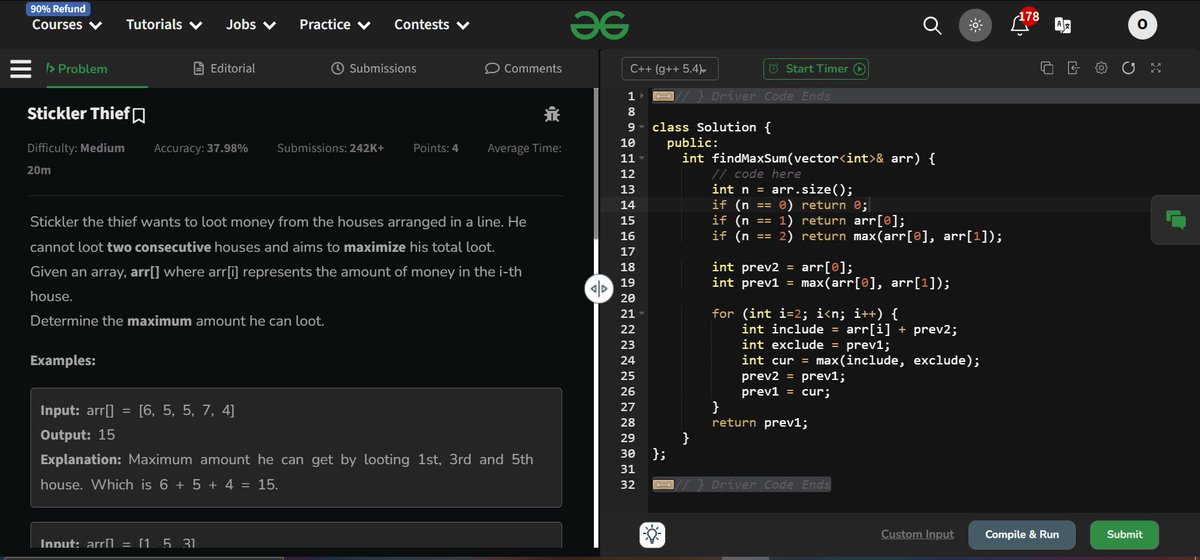Image resolution: width=1200 pixels, height=560 pixels.
Task: Click the 'return prev1;' code line
Action: (759, 423)
